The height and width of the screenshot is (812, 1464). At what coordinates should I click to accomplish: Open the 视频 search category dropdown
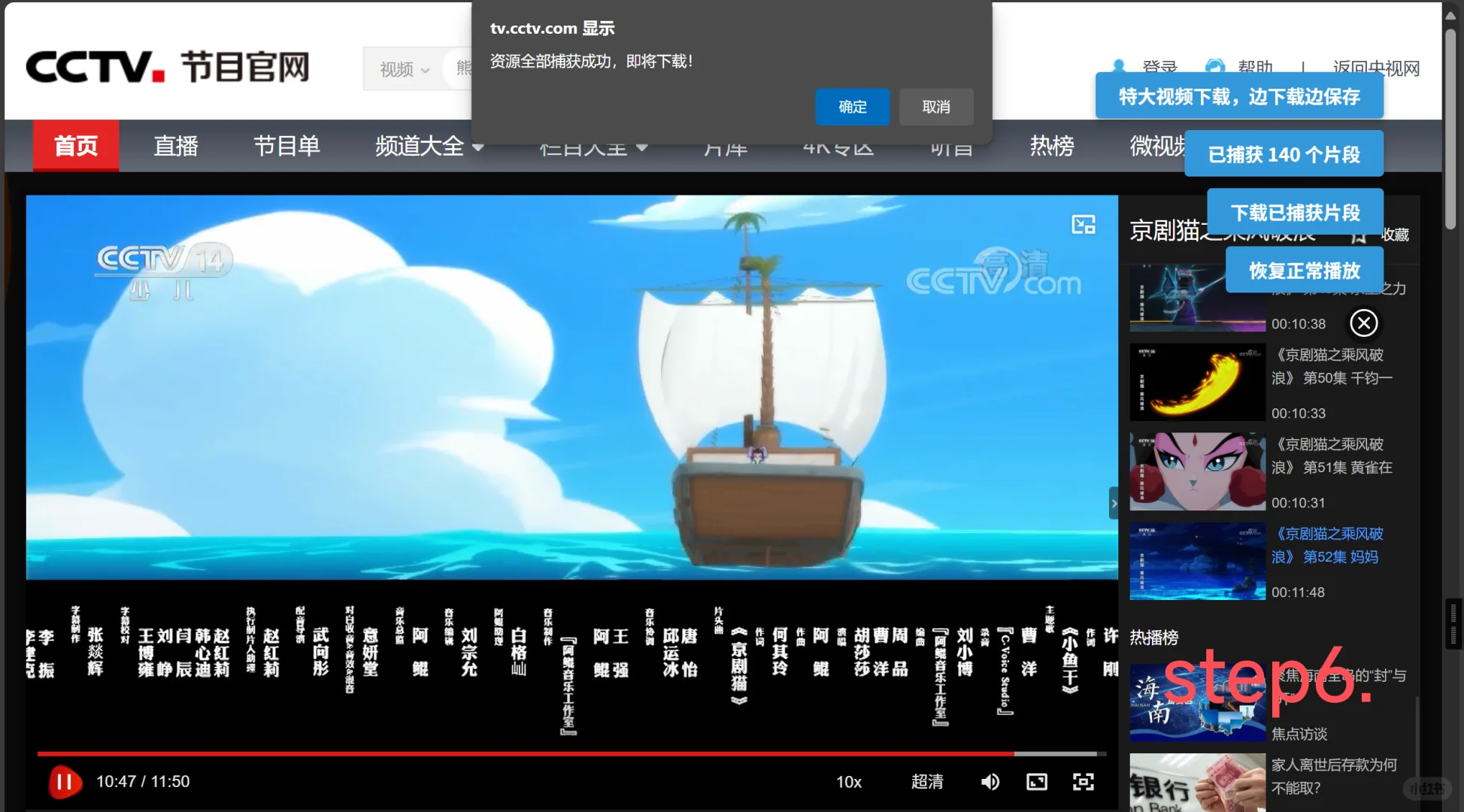(x=405, y=68)
